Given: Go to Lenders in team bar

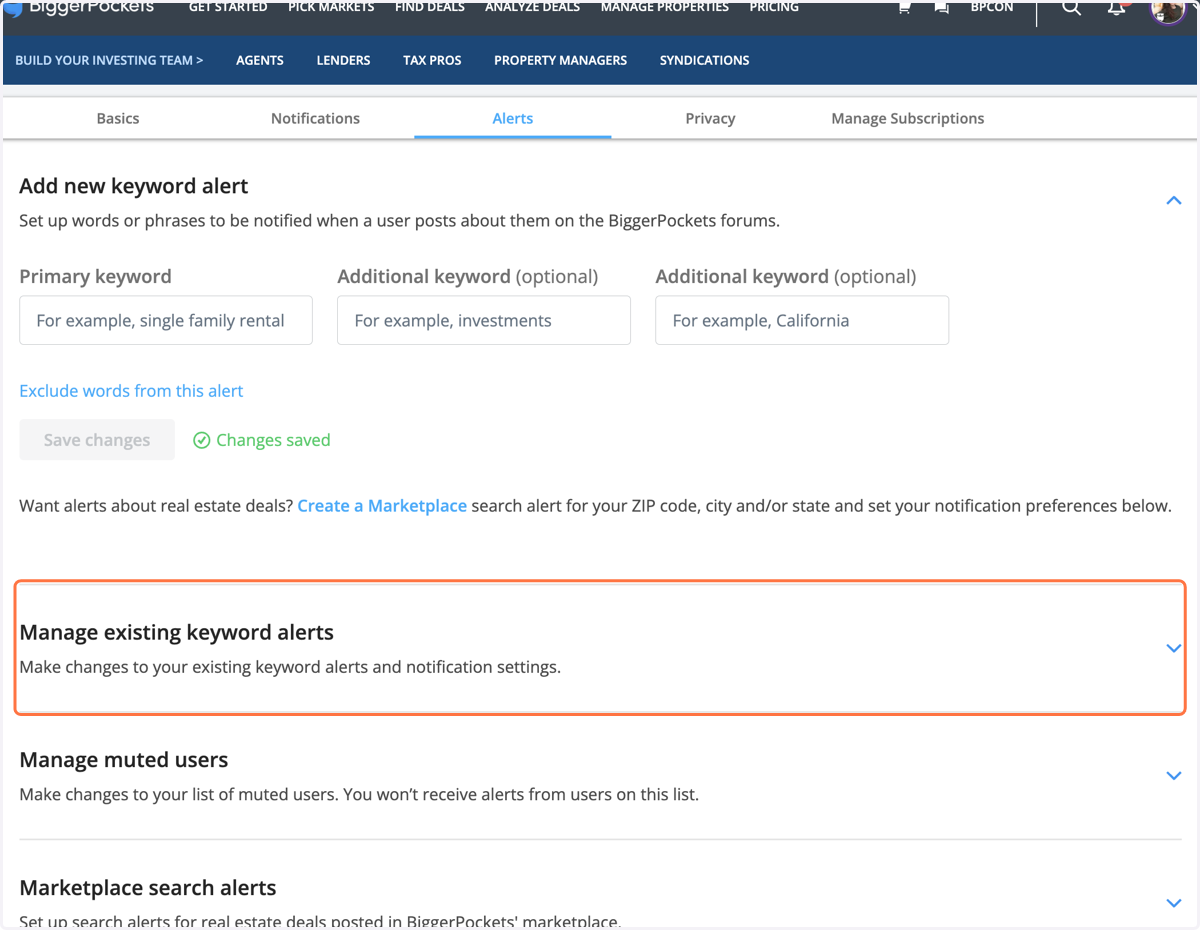Looking at the screenshot, I should click(x=344, y=60).
